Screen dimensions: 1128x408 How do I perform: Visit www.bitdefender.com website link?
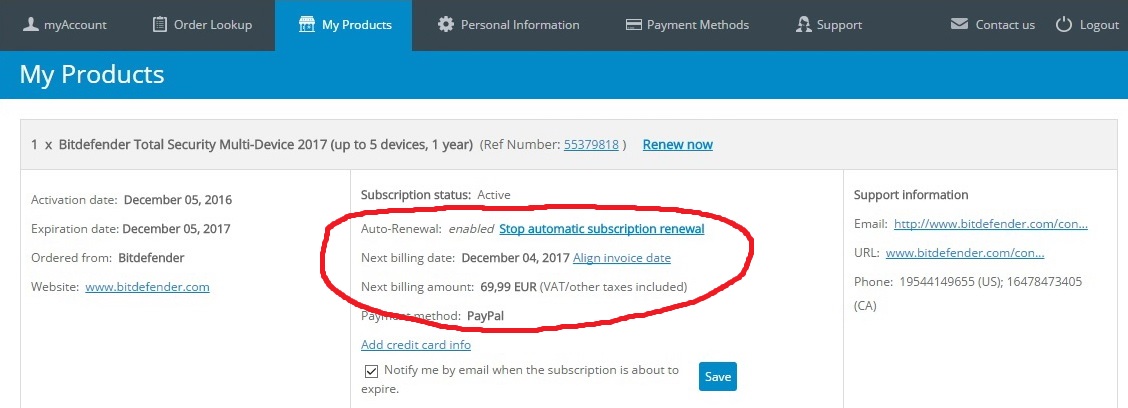(147, 286)
